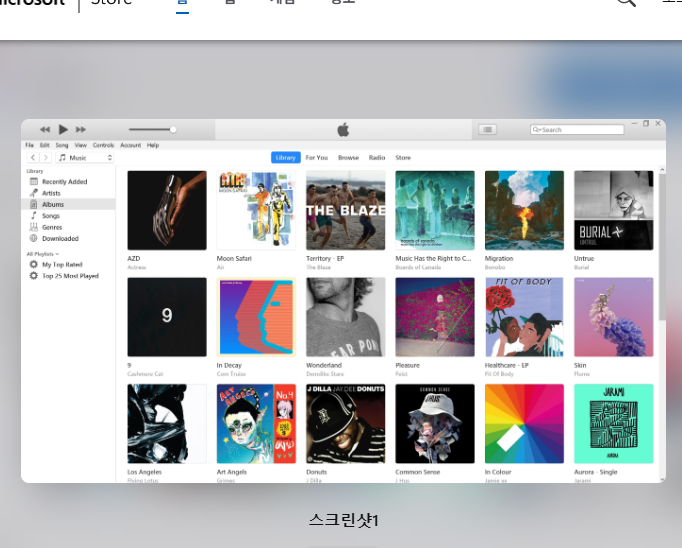Select Artists in the sidebar
Image resolution: width=682 pixels, height=548 pixels.
coord(69,193)
